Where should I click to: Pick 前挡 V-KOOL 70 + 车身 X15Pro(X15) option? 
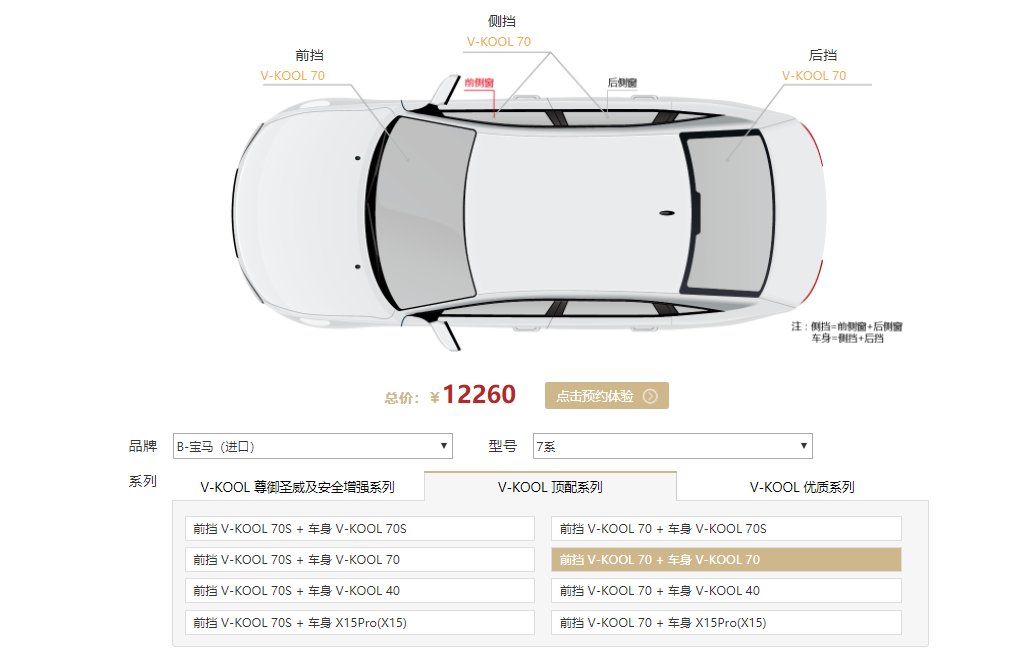tap(726, 622)
